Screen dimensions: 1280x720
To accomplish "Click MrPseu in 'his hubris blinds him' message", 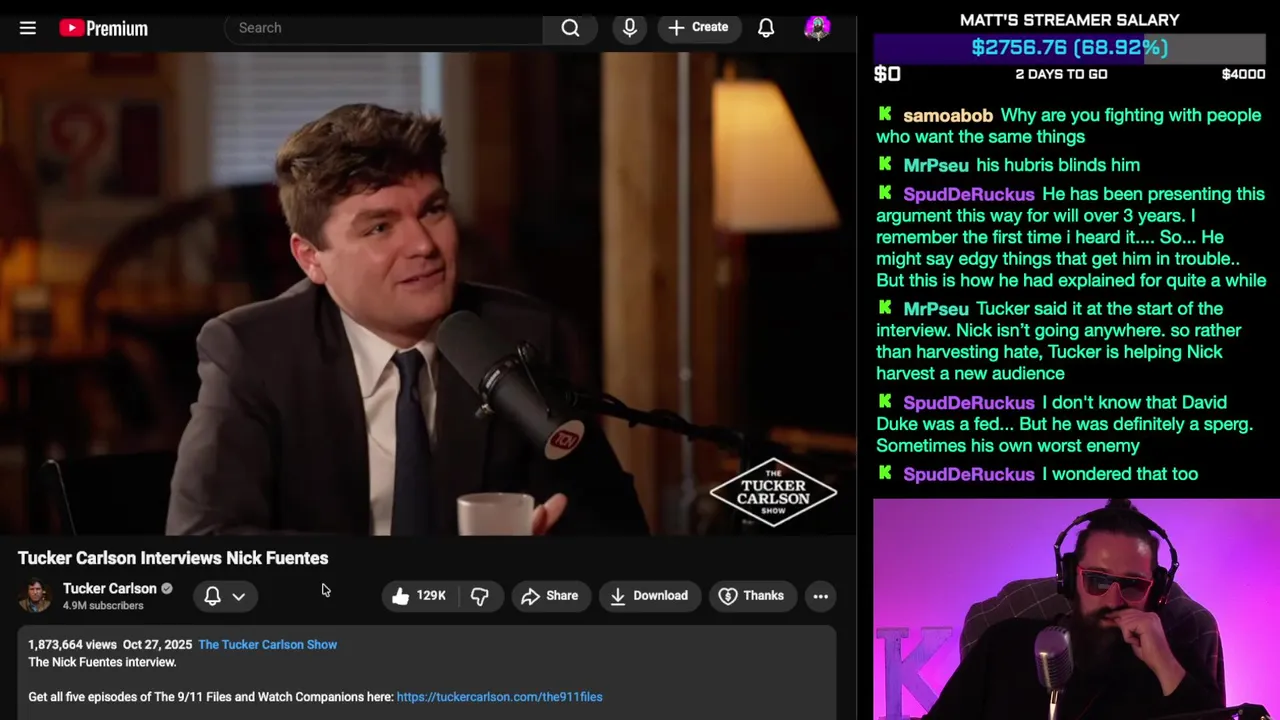I will (x=936, y=165).
